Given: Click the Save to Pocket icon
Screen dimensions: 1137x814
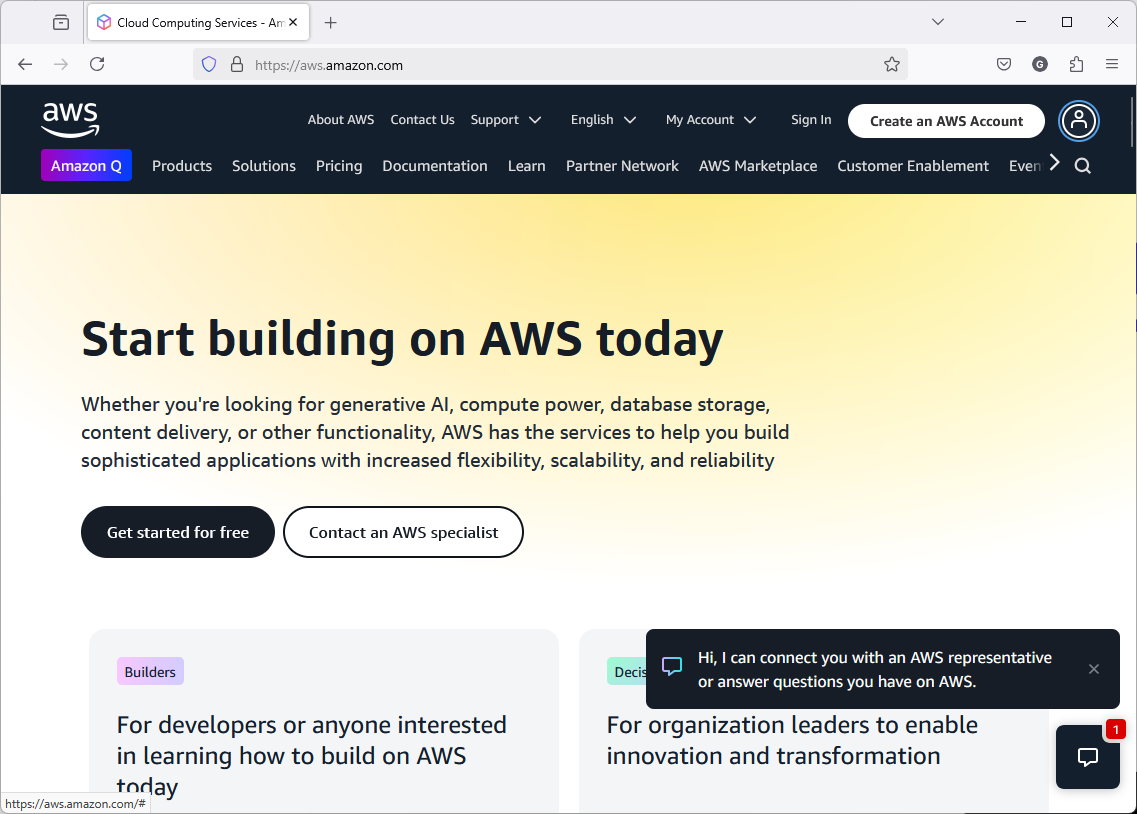Looking at the screenshot, I should (x=1004, y=65).
